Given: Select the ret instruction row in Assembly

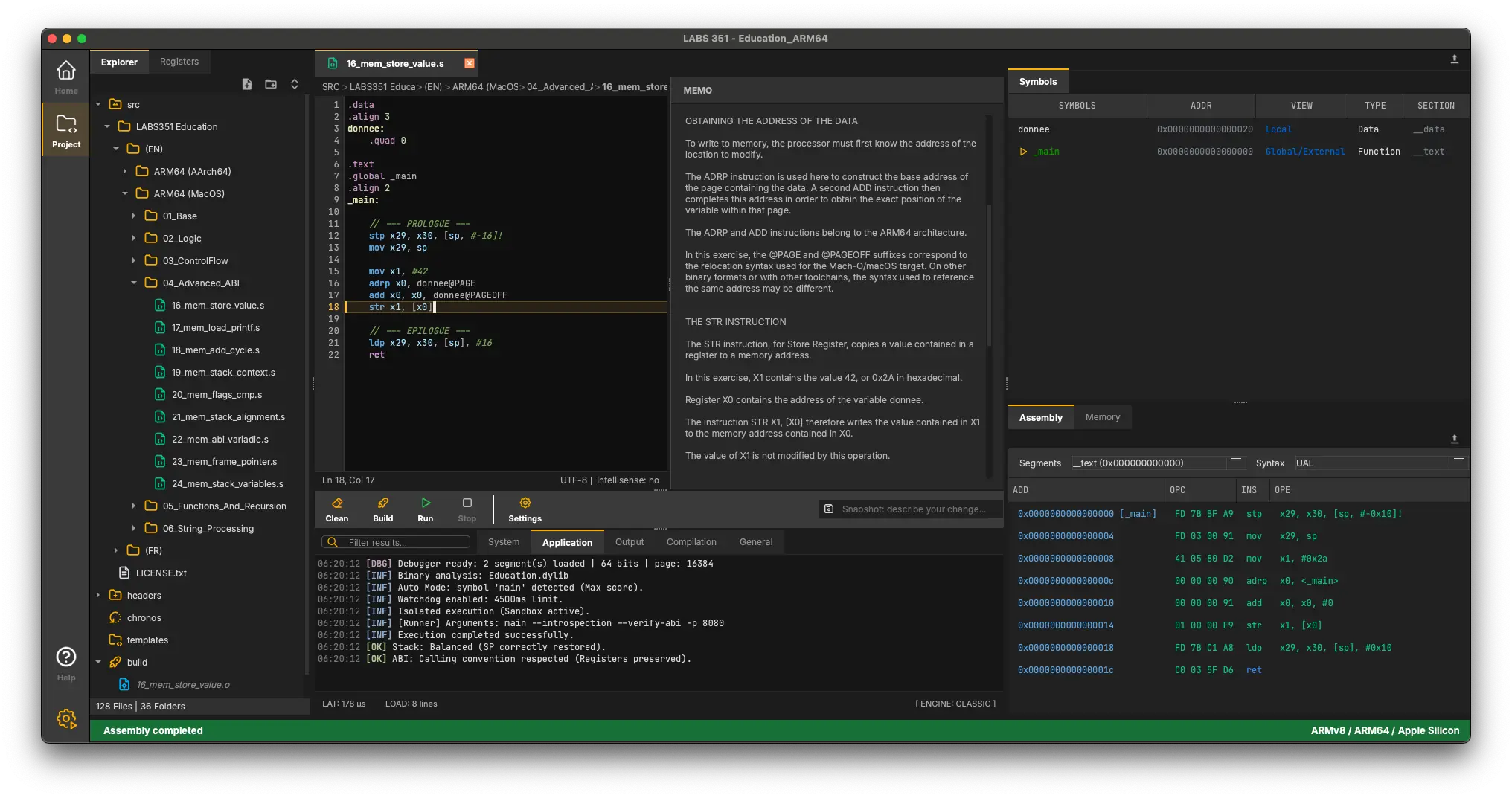Looking at the screenshot, I should pos(1238,670).
